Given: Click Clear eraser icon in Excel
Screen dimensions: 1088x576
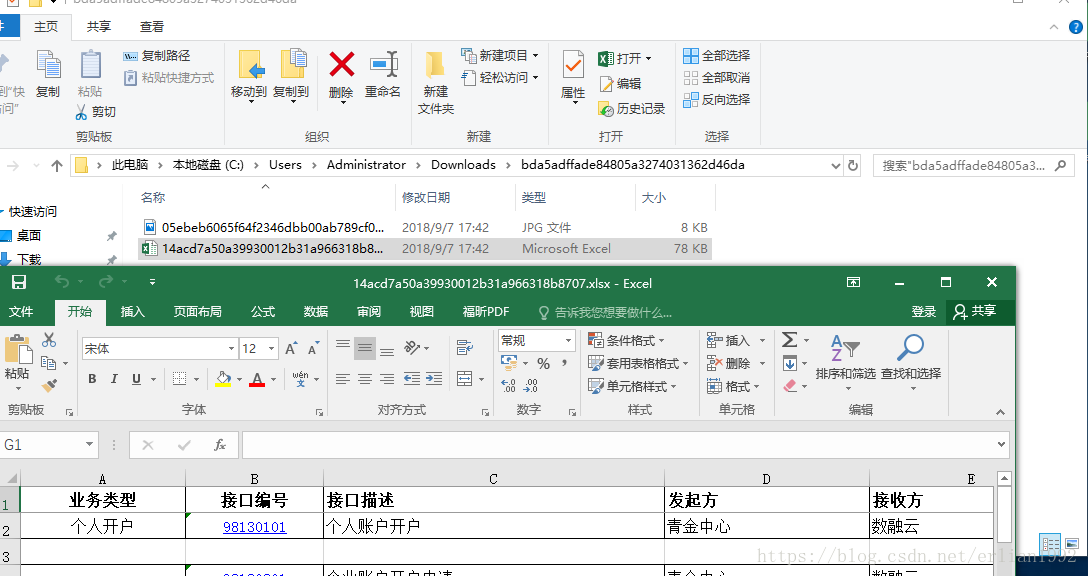Looking at the screenshot, I should click(x=790, y=386).
